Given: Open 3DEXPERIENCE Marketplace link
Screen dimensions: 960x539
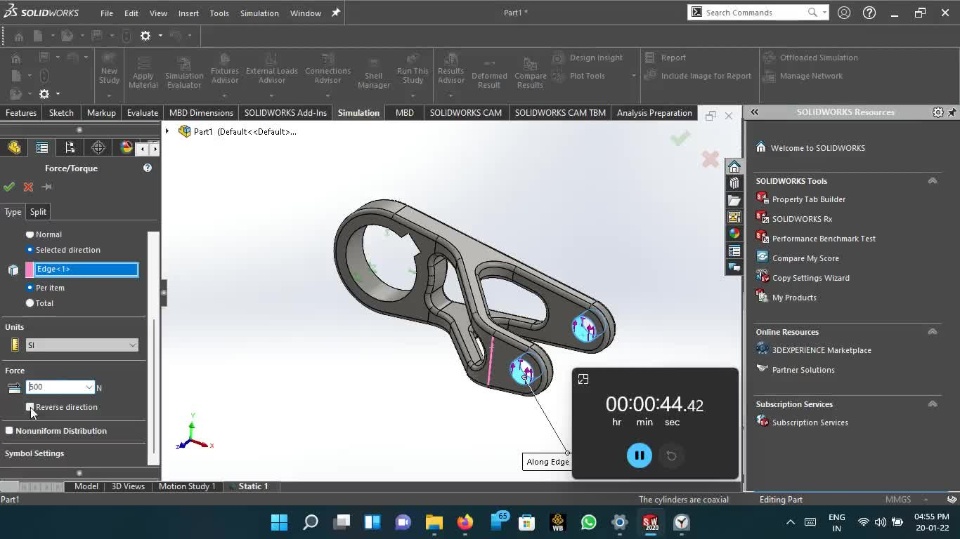Looking at the screenshot, I should (821, 350).
